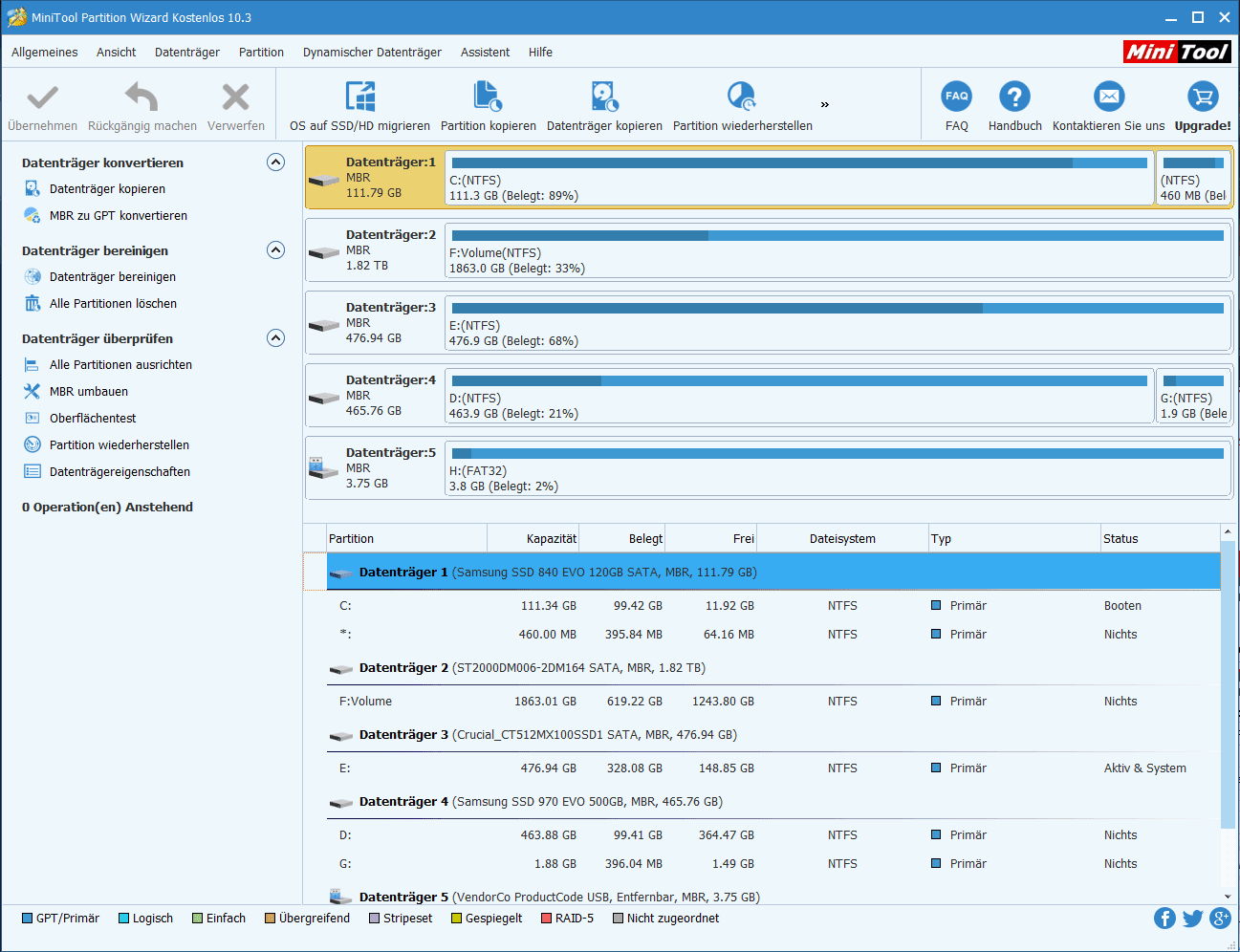Open the Datenträger menu
This screenshot has width=1240, height=952.
pyautogui.click(x=187, y=53)
